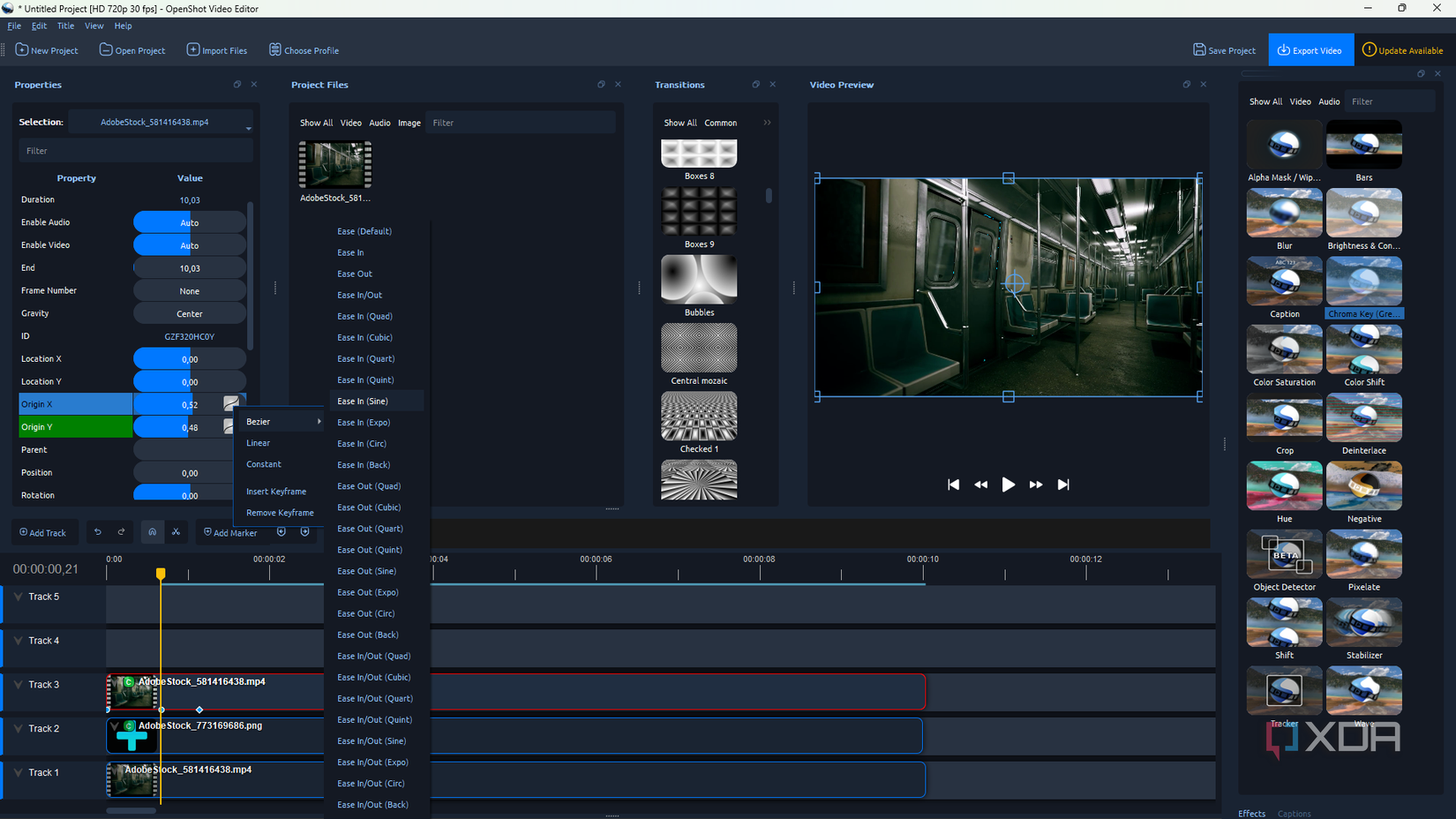The height and width of the screenshot is (819, 1456).
Task: Open the Selection clip dropdown
Action: [x=249, y=128]
